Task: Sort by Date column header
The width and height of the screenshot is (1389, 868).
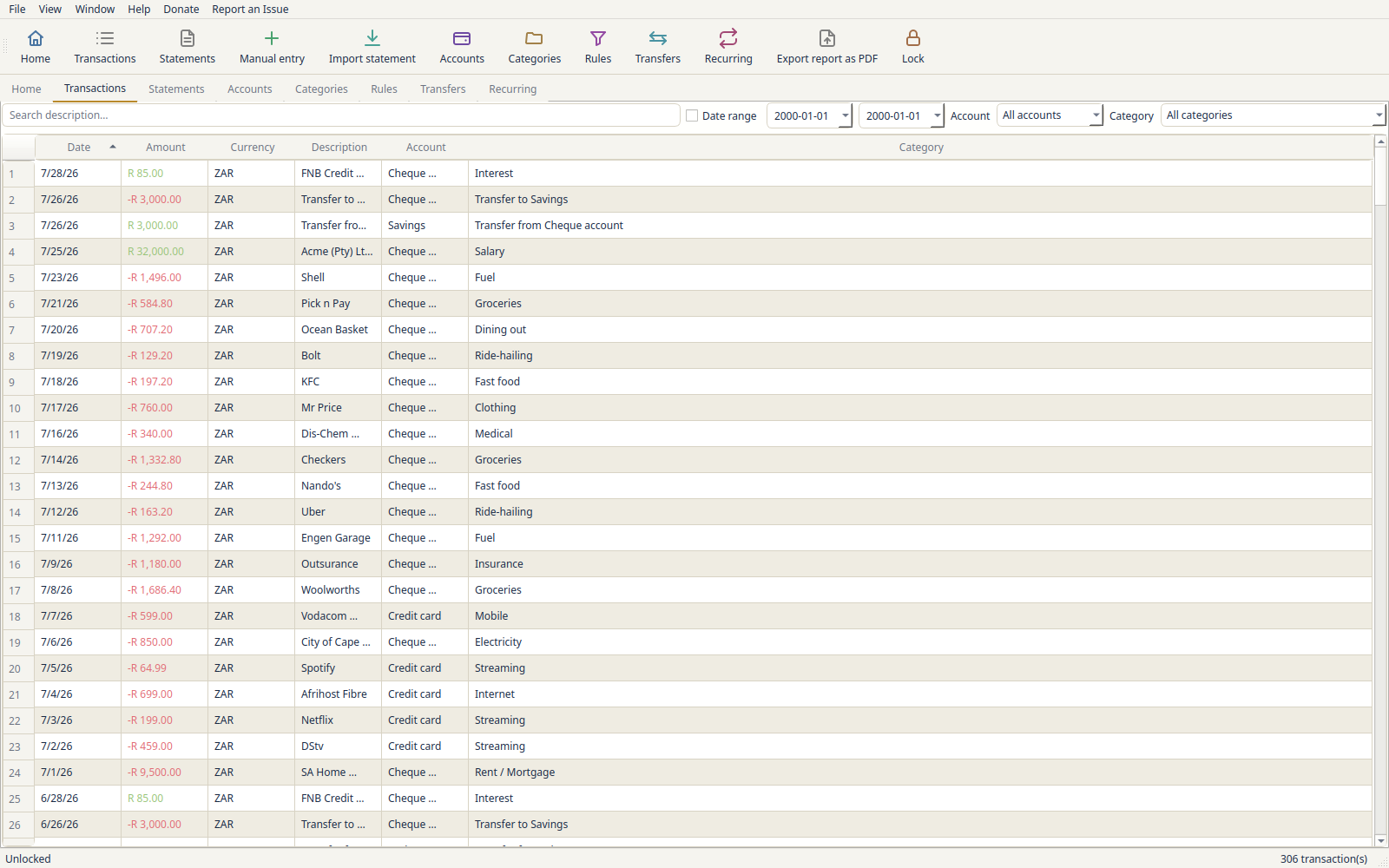Action: click(78, 148)
